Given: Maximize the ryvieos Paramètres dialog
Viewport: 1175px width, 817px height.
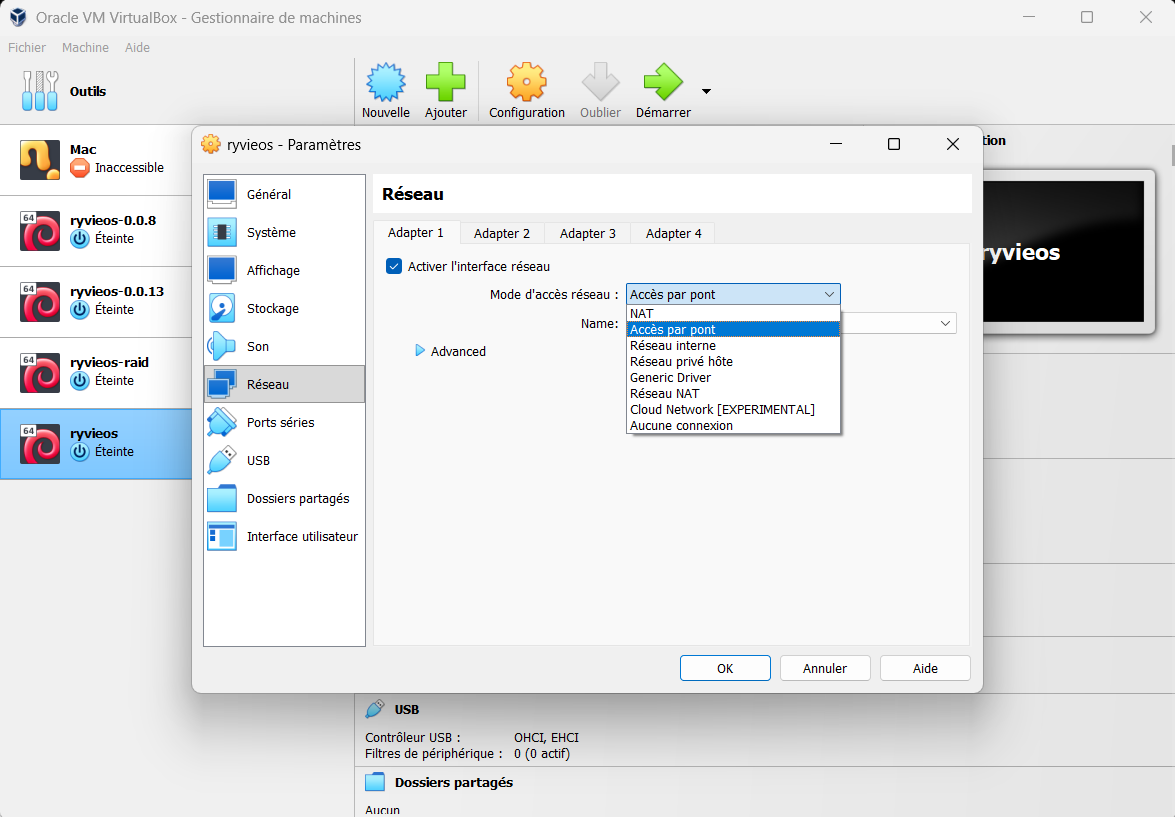Looking at the screenshot, I should point(893,144).
